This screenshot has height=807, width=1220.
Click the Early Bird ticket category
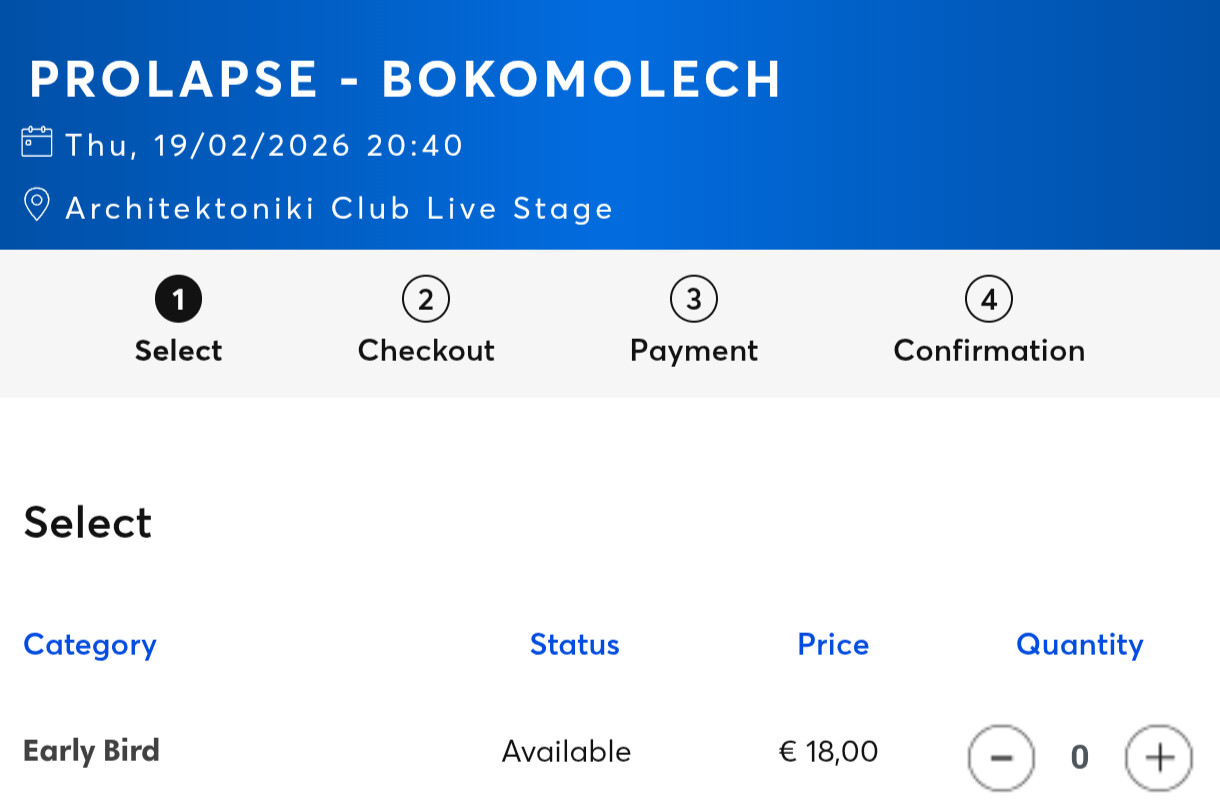point(91,751)
